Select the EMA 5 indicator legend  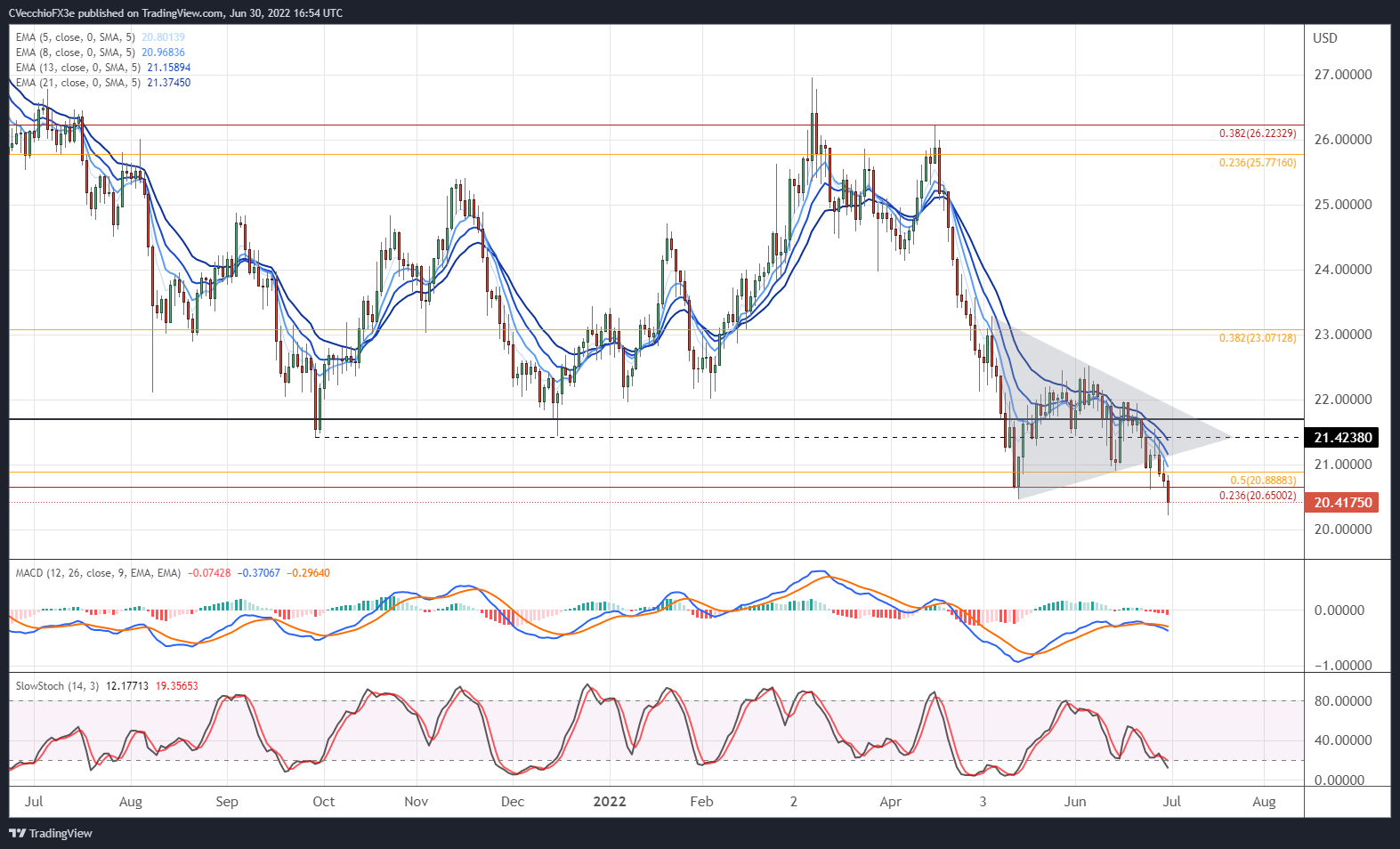pyautogui.click(x=101, y=37)
